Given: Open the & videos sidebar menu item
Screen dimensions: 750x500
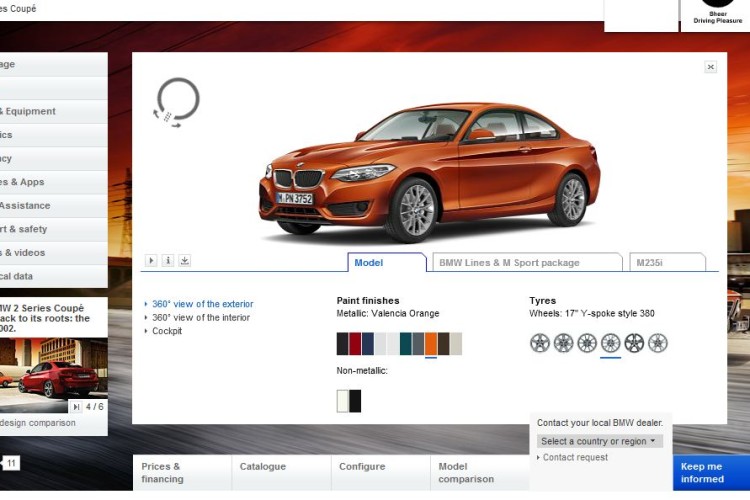Looking at the screenshot, I should pos(54,253).
